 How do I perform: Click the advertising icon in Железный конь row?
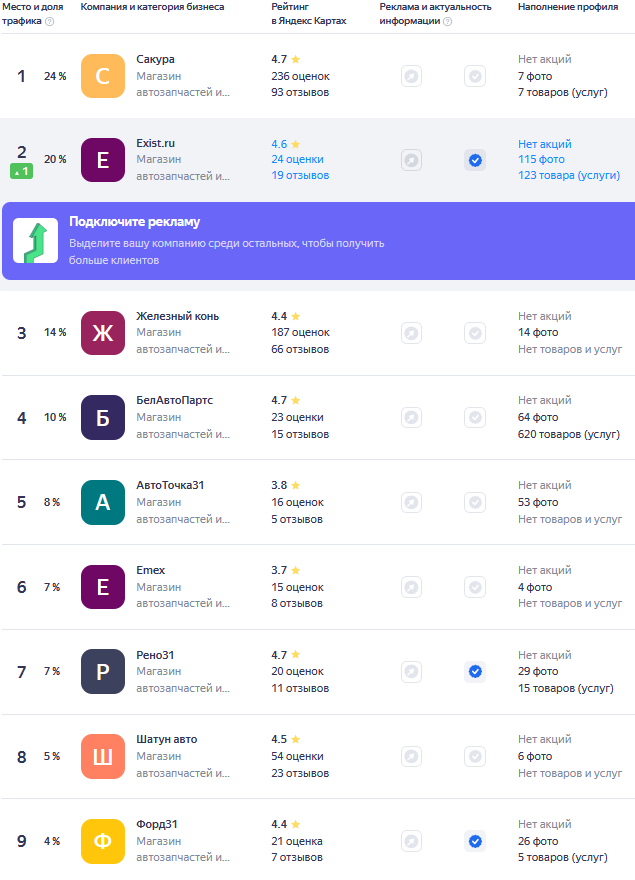click(x=411, y=333)
